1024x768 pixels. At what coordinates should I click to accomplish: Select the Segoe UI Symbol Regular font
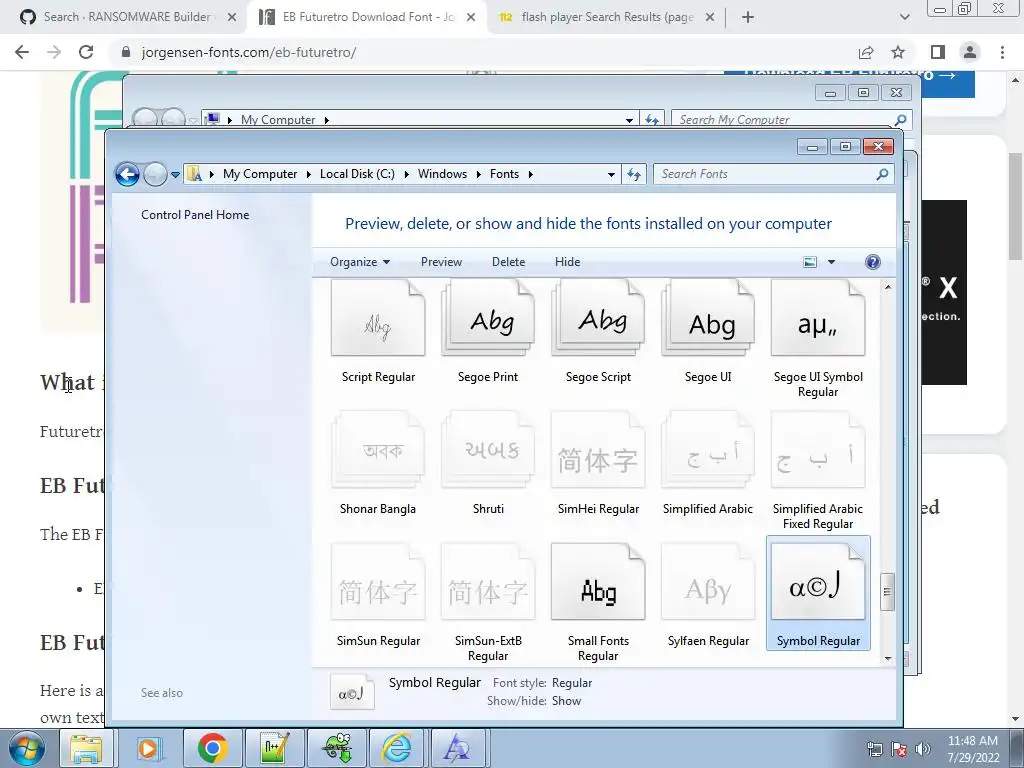[818, 318]
